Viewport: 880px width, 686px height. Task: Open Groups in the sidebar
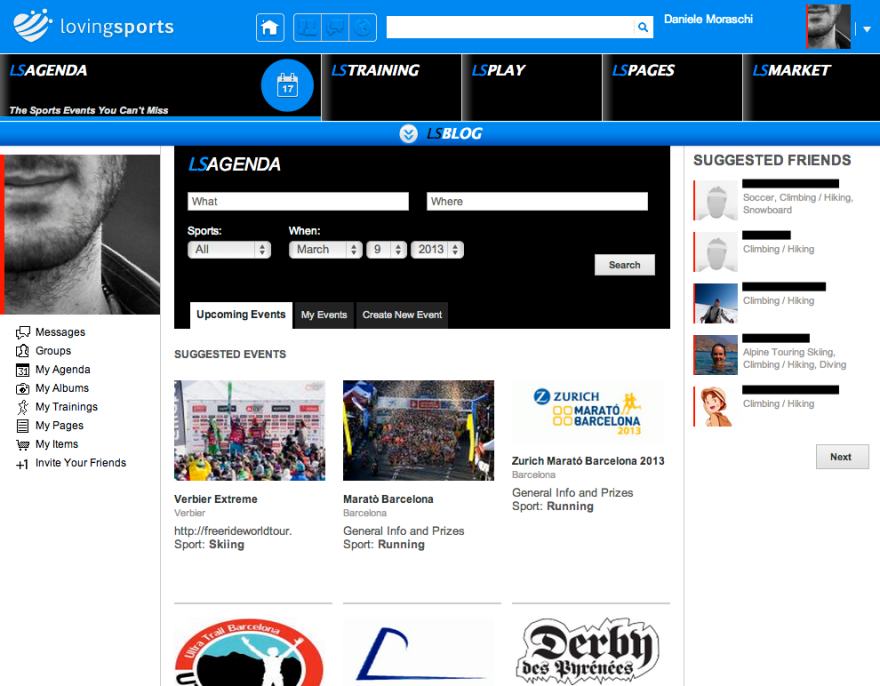coord(53,351)
